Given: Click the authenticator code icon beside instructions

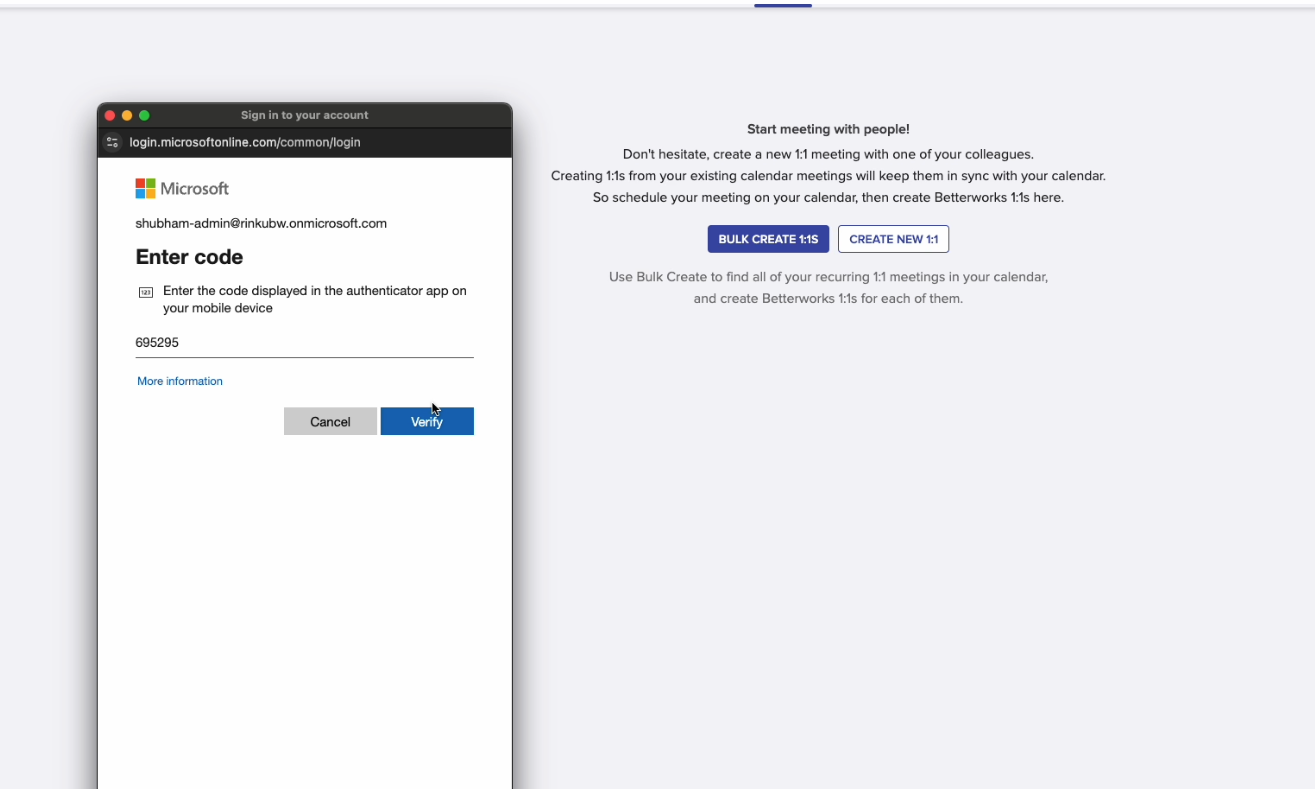Looking at the screenshot, I should (146, 292).
